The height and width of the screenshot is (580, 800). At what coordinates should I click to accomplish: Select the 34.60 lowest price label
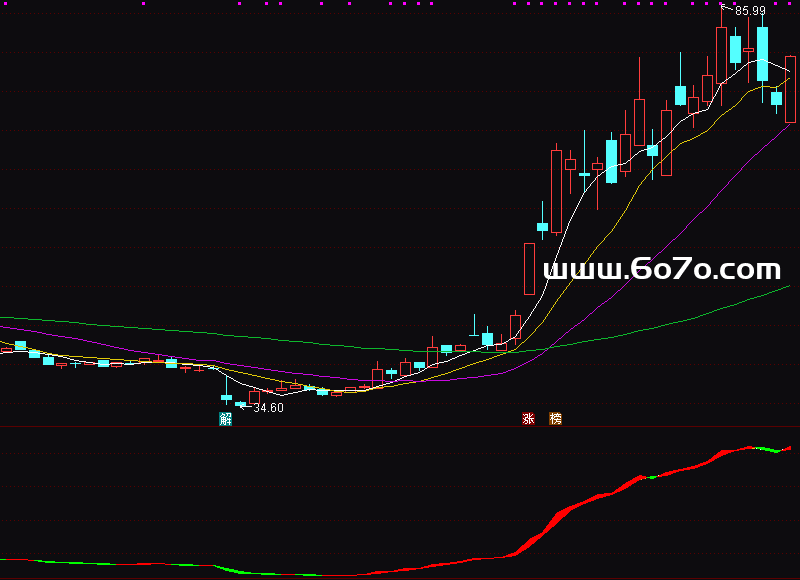pos(268,408)
